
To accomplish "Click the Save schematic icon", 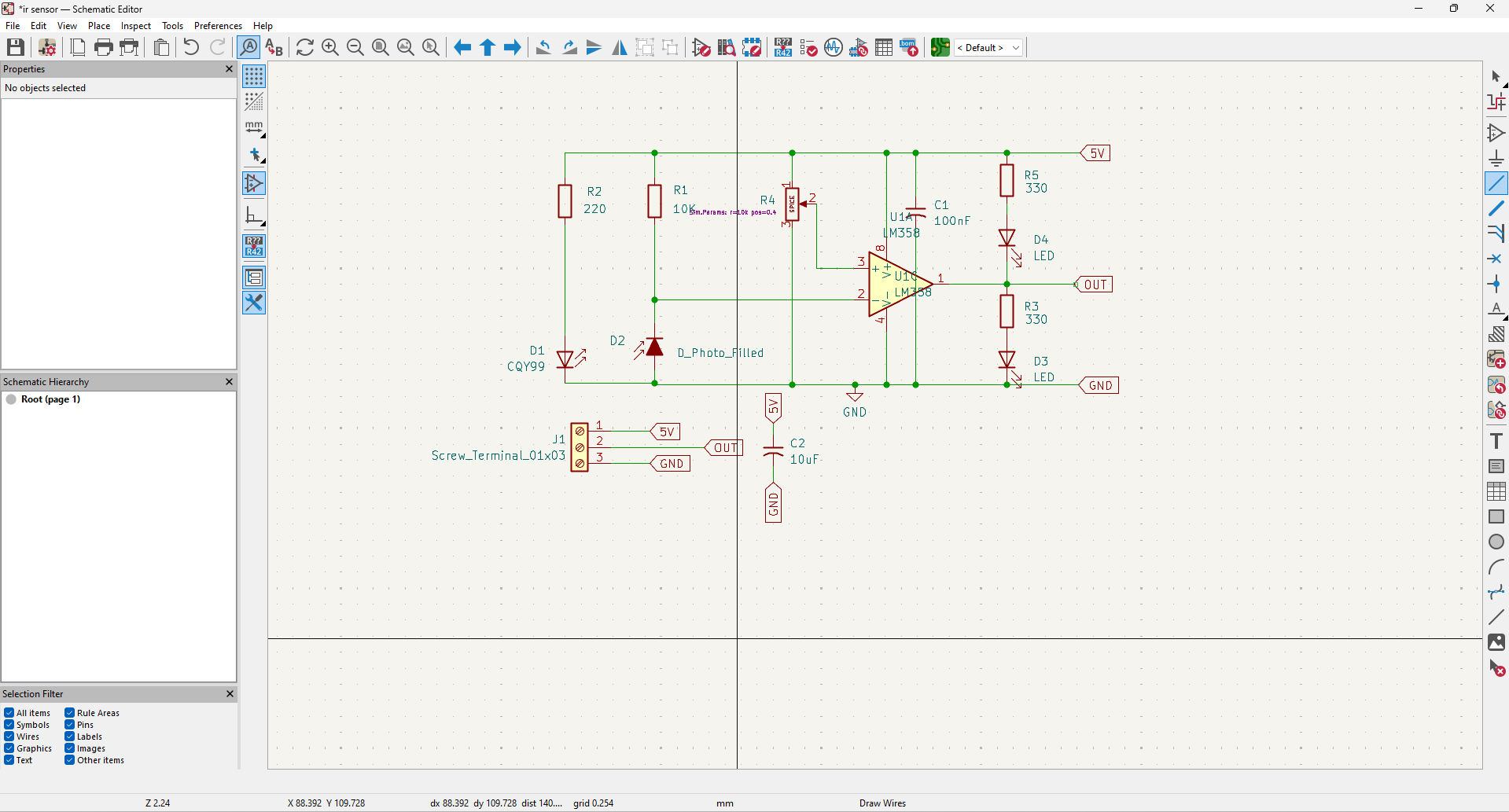I will pos(16,47).
